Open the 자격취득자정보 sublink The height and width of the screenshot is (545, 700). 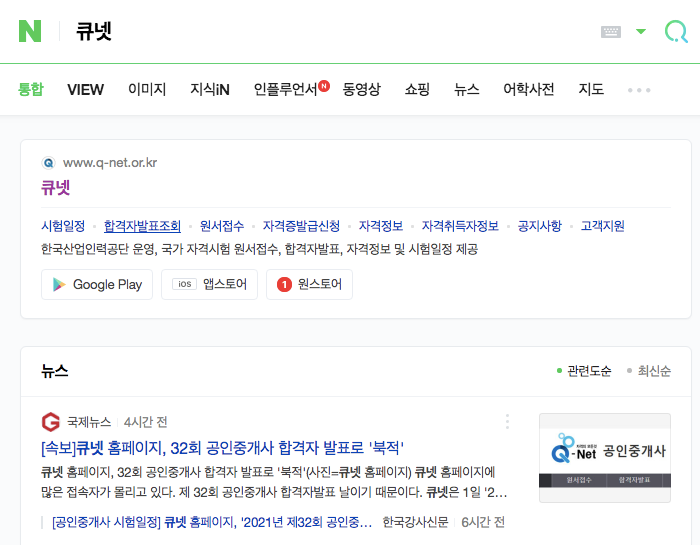point(460,226)
